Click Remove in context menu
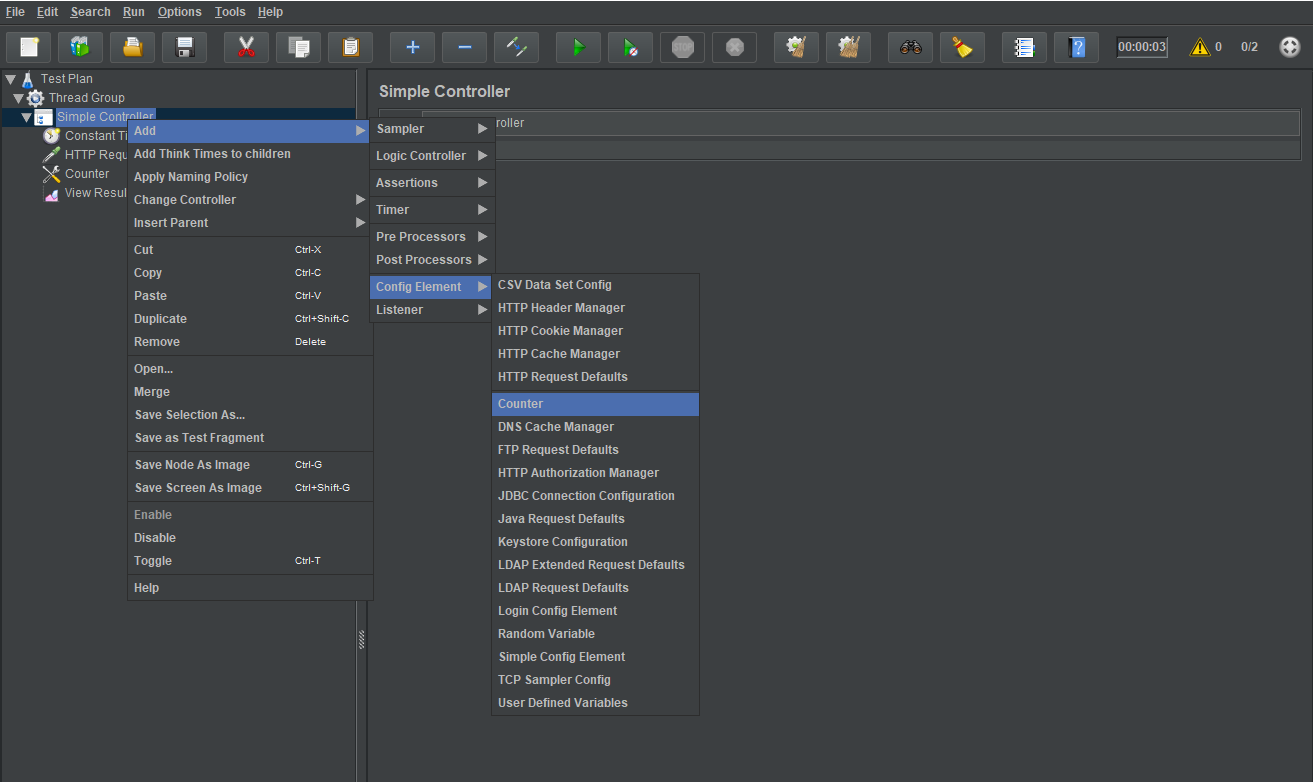1313x782 pixels. (x=250, y=342)
